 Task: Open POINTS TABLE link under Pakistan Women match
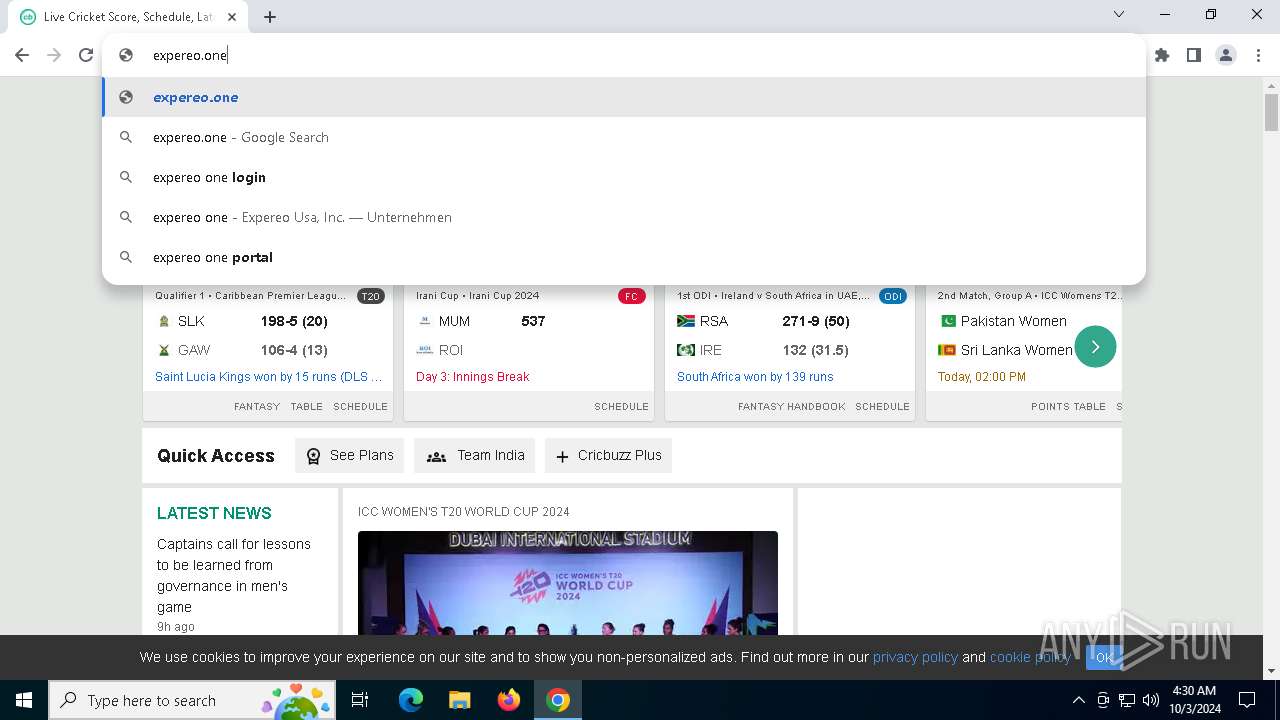(1068, 406)
